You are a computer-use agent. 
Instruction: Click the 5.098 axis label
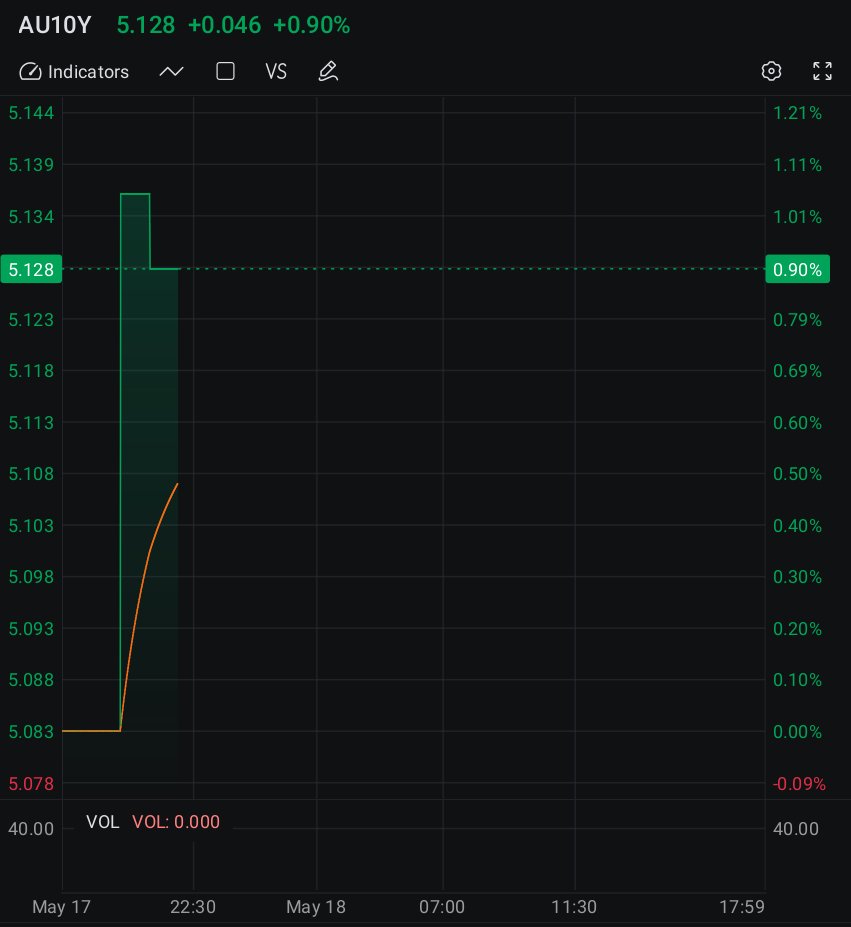pyautogui.click(x=31, y=576)
